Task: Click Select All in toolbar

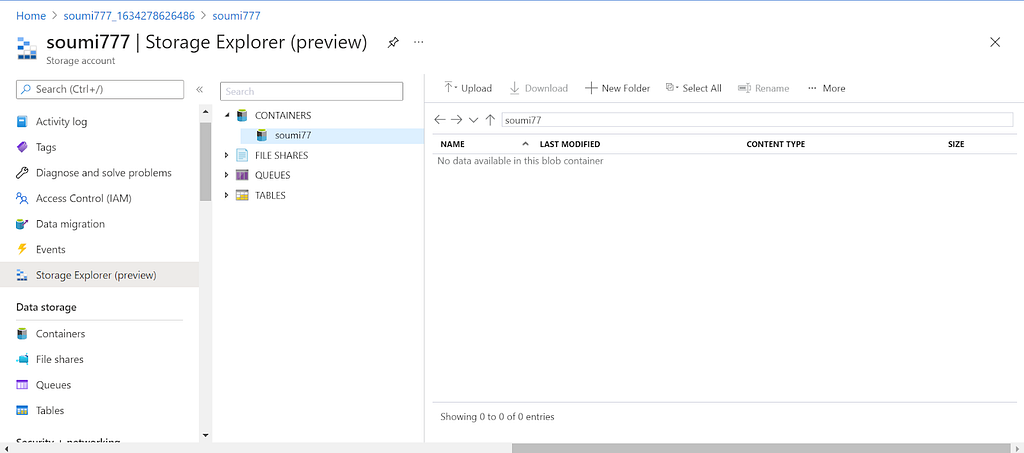Action: tap(694, 88)
